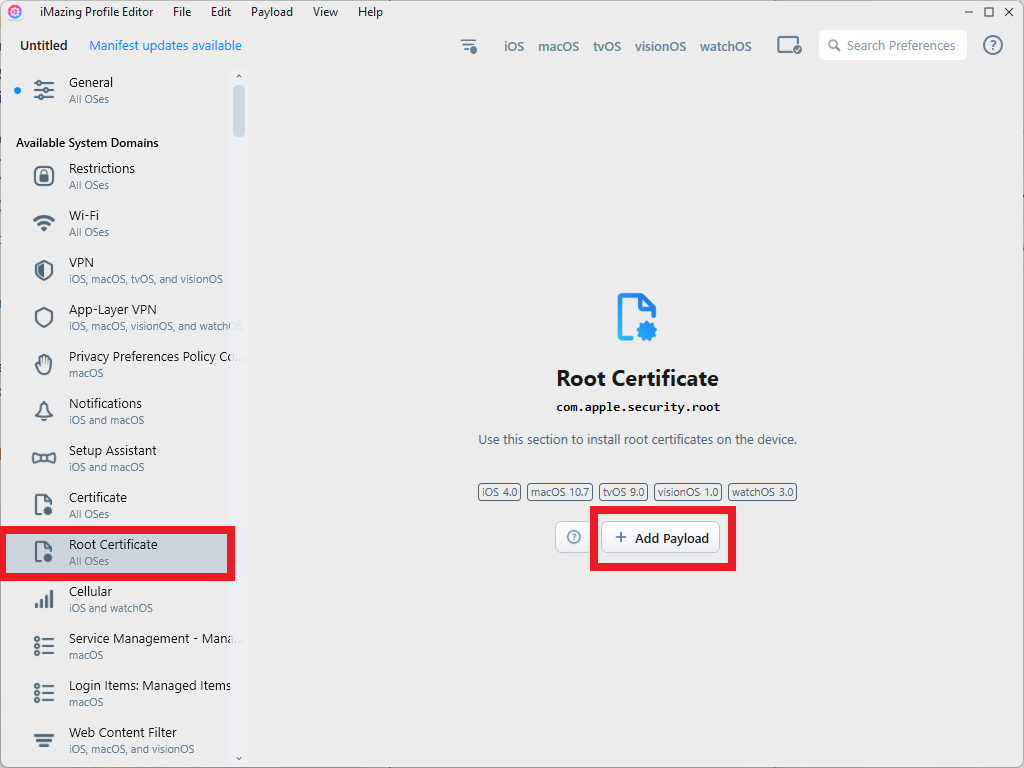Select the Restrictions lock icon
The height and width of the screenshot is (768, 1024).
(x=44, y=176)
